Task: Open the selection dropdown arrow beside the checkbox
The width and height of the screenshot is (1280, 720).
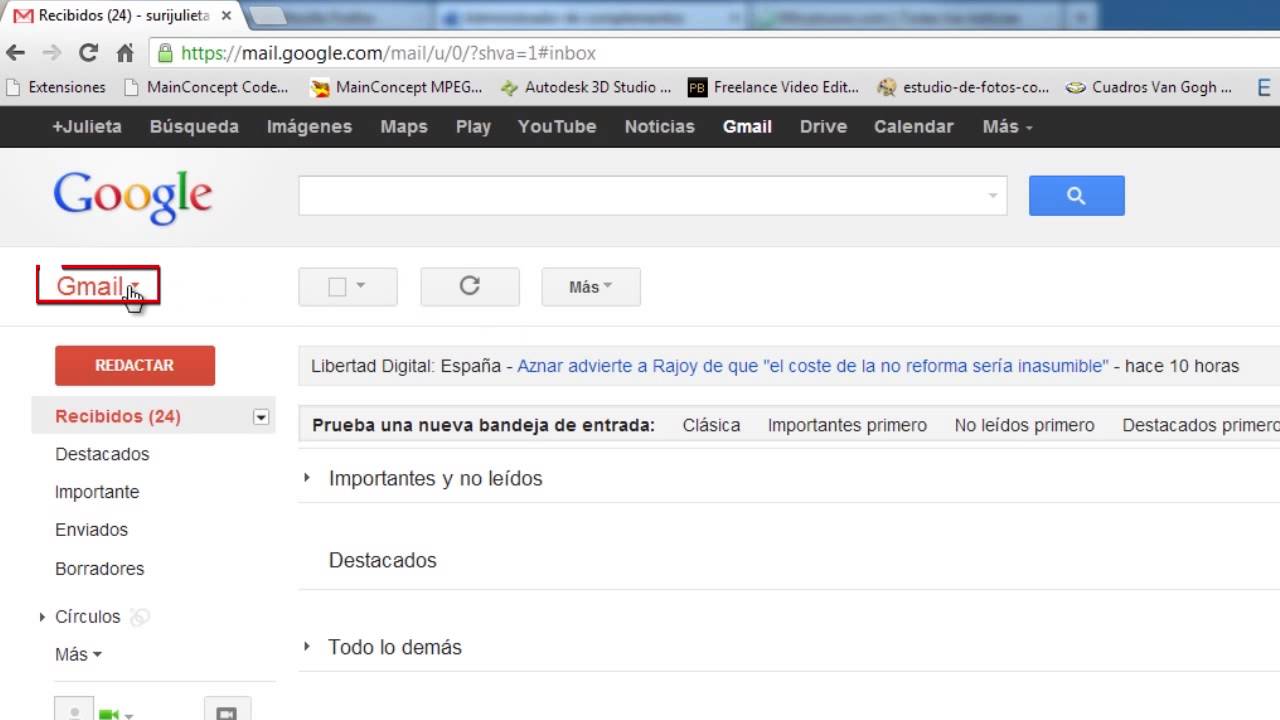Action: pos(362,286)
